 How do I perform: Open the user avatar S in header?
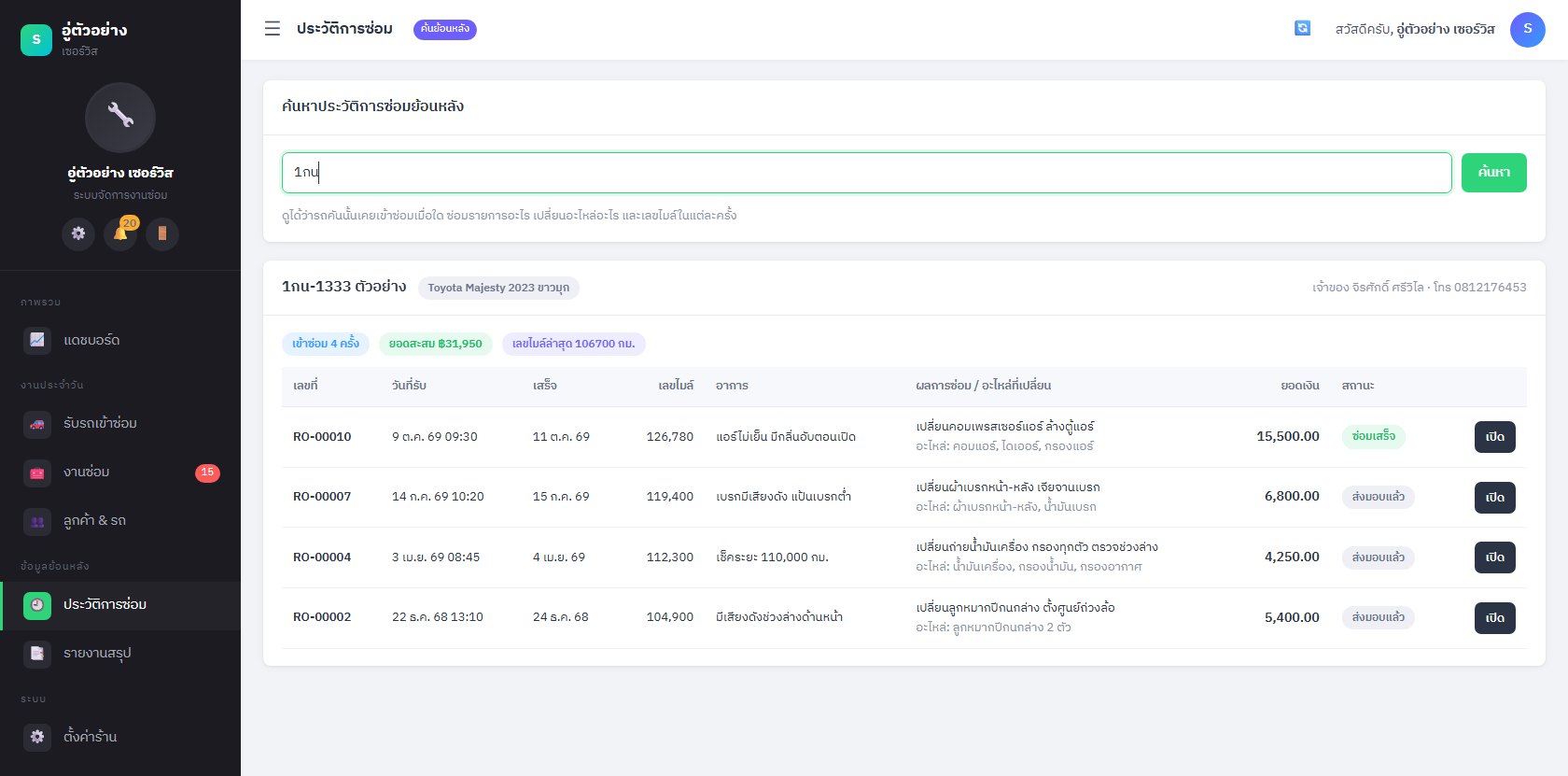[x=1527, y=29]
